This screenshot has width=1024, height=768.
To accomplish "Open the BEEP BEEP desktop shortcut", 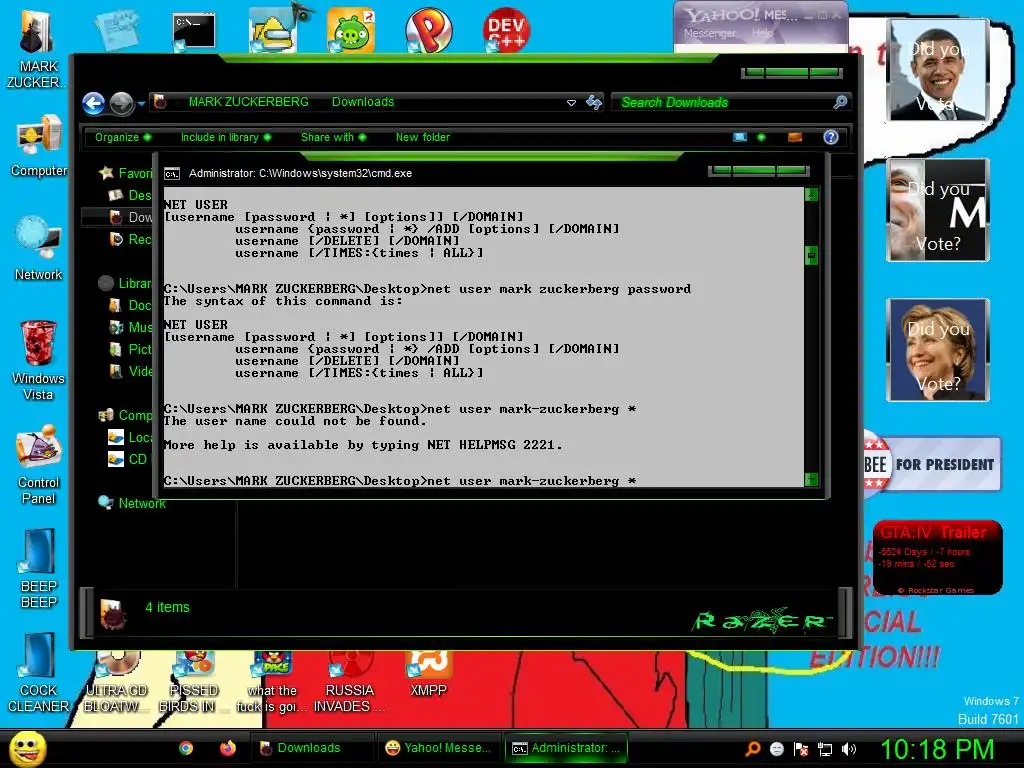I will [x=39, y=569].
